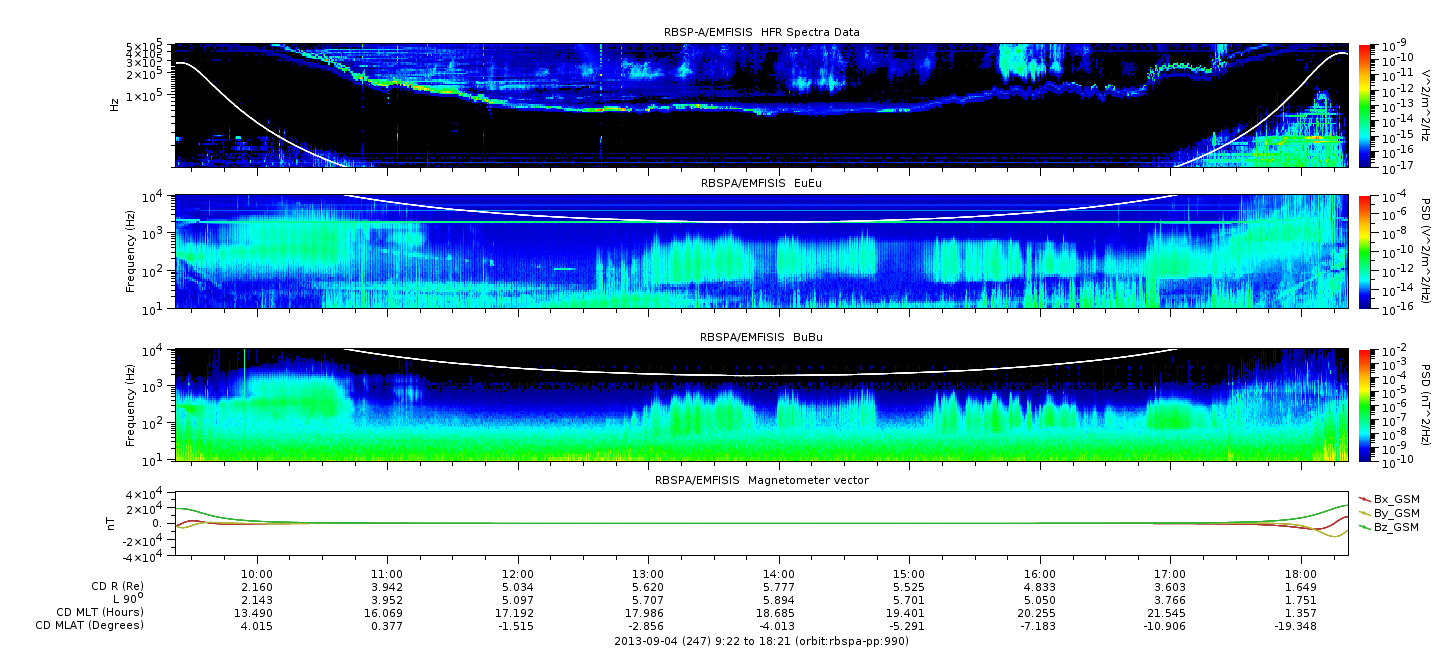Click the Hz axis label of HFR panel
This screenshot has width=1447, height=658.
tap(116, 103)
